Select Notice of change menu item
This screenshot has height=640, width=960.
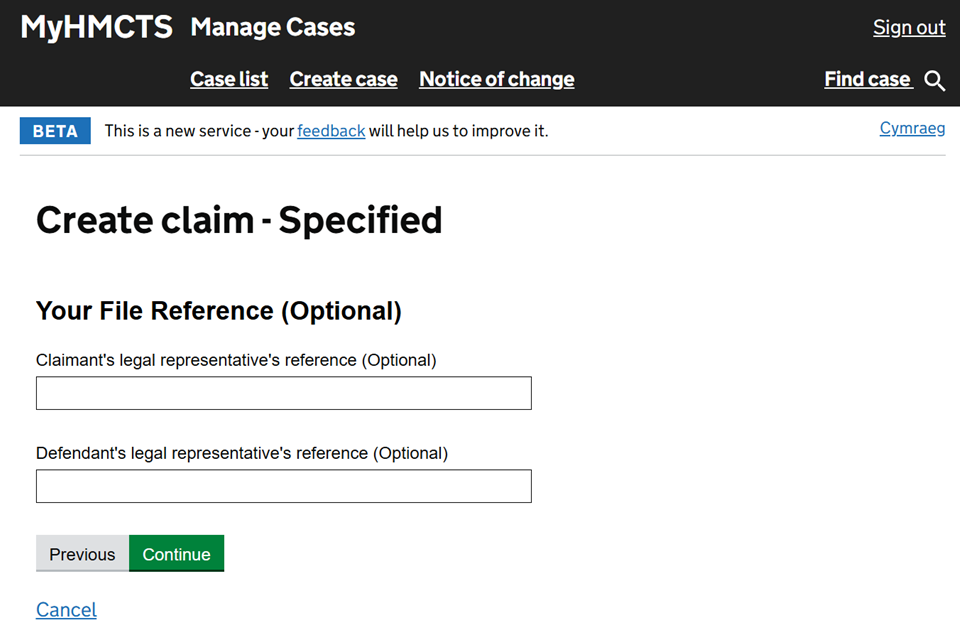[496, 79]
